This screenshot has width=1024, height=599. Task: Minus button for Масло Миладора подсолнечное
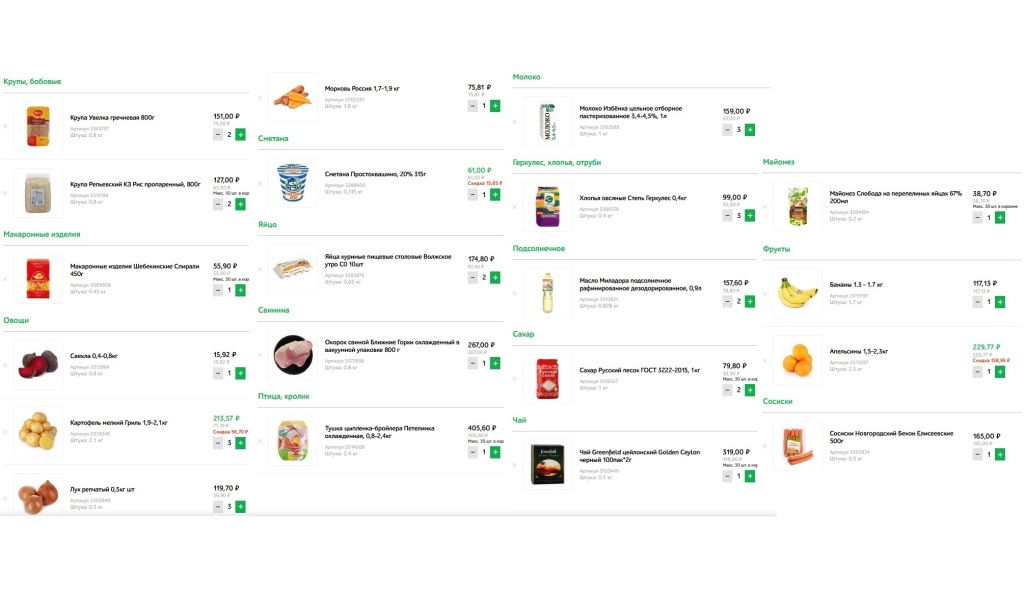(x=728, y=301)
